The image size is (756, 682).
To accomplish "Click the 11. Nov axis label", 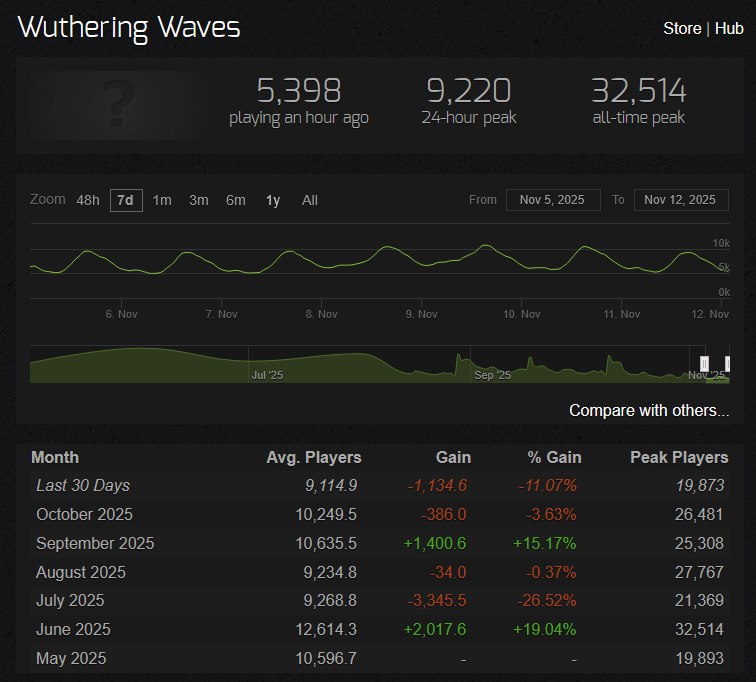I will click(x=621, y=314).
